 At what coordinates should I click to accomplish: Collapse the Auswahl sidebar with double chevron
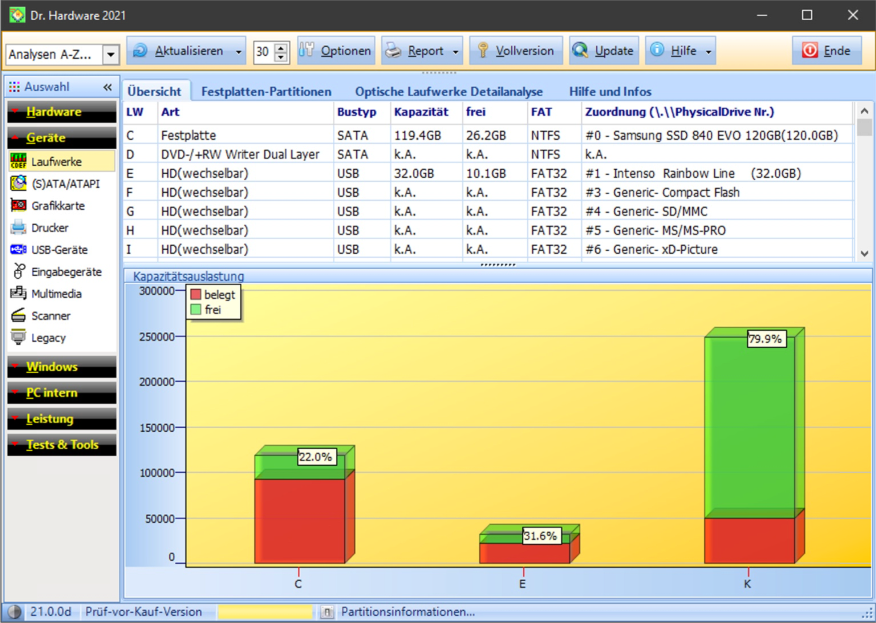click(x=108, y=88)
